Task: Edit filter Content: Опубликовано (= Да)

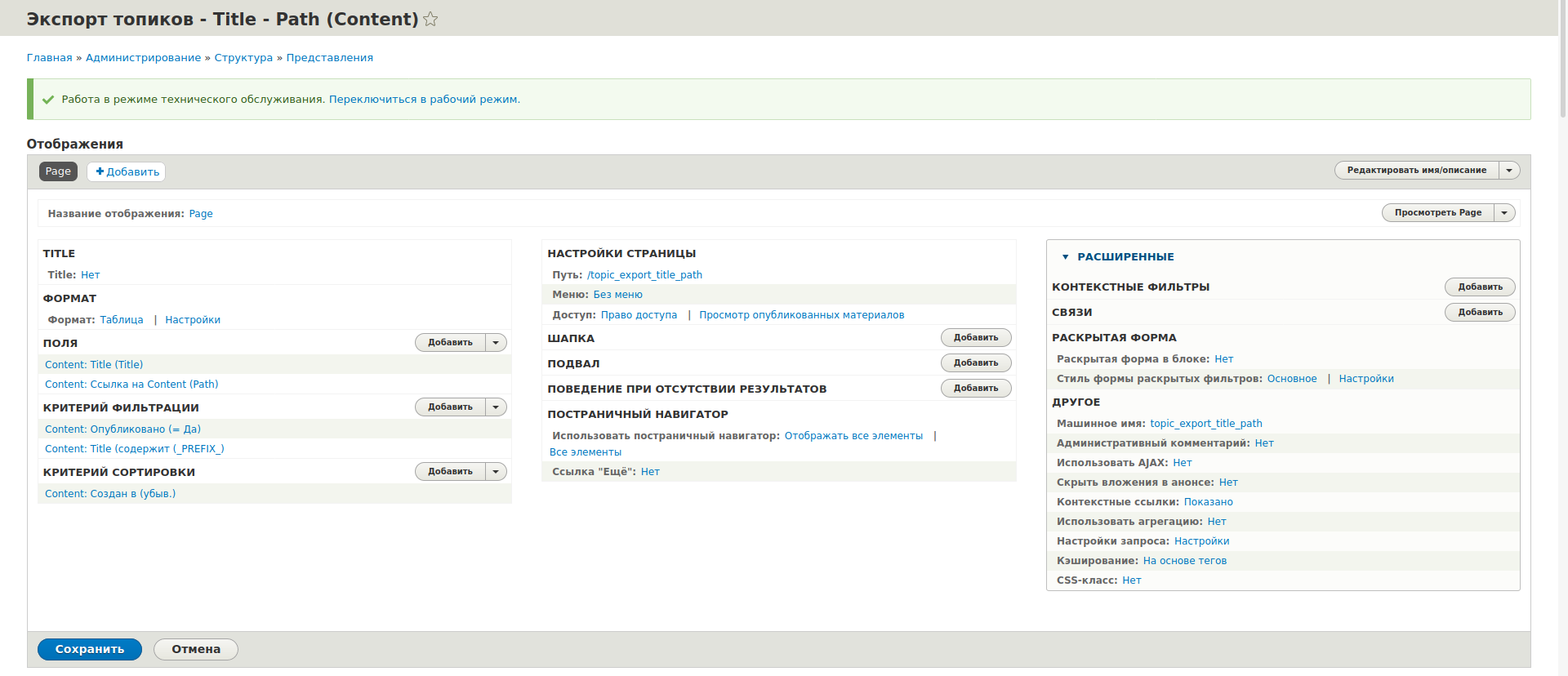Action: click(x=122, y=429)
